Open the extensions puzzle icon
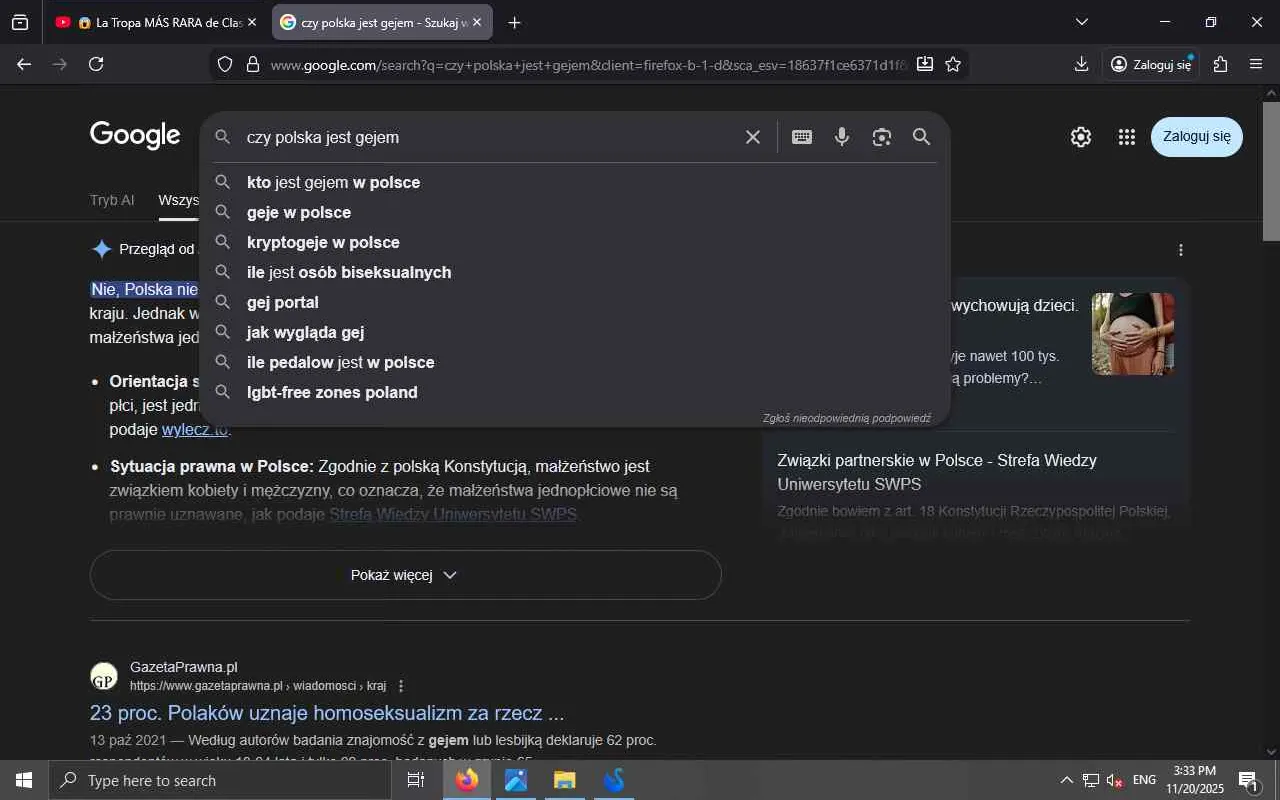Screen dimensions: 1280x800 coord(1220,64)
